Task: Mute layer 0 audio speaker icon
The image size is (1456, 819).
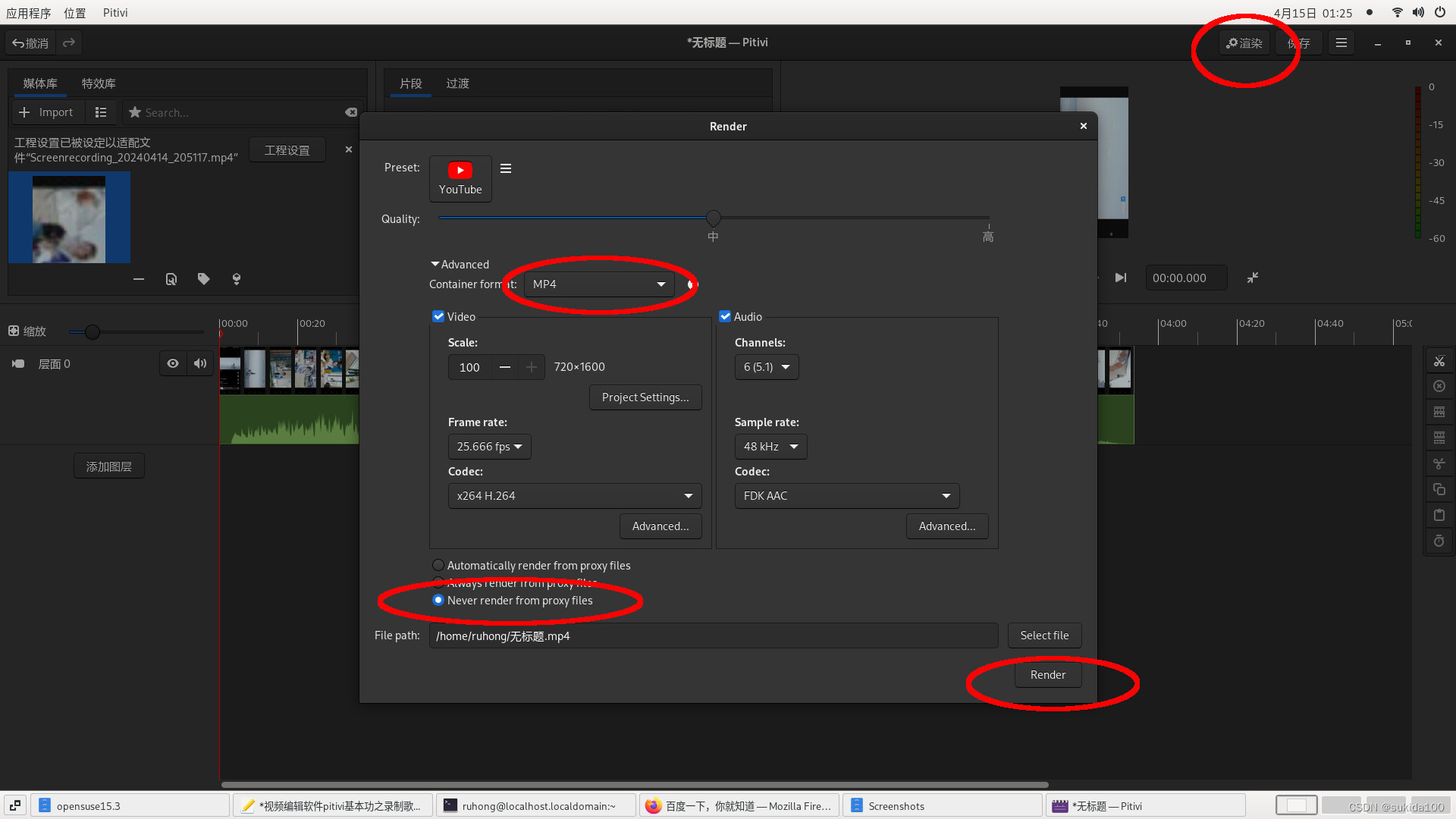Action: click(200, 364)
